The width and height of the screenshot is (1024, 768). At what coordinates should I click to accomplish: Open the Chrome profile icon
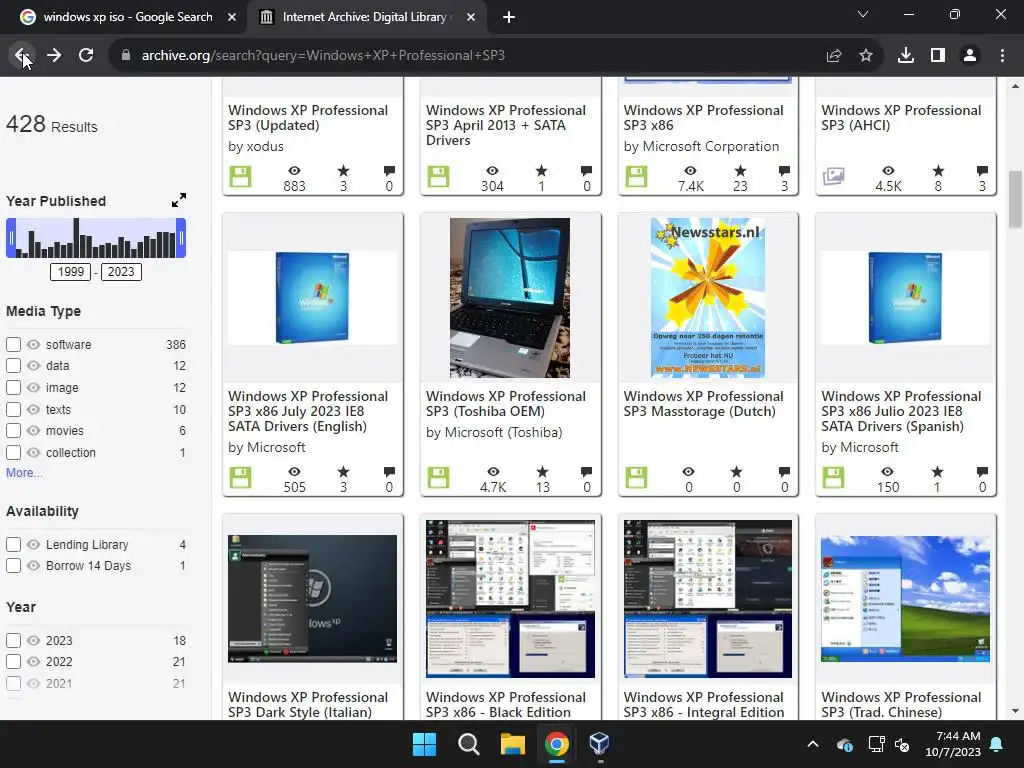tap(970, 56)
